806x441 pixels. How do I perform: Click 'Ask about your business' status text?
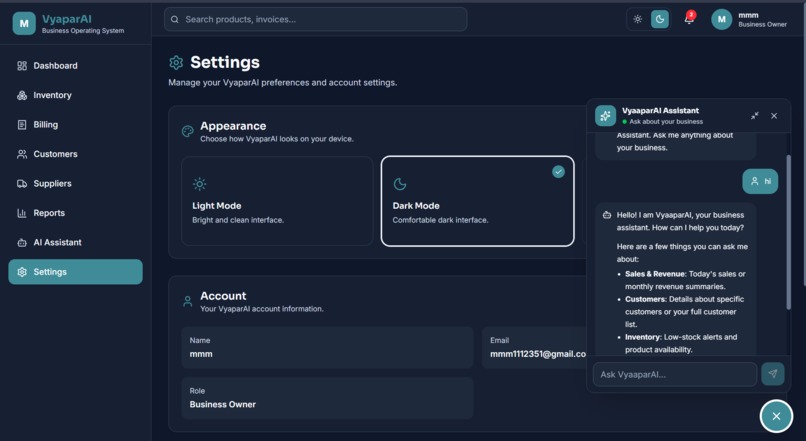(x=666, y=122)
